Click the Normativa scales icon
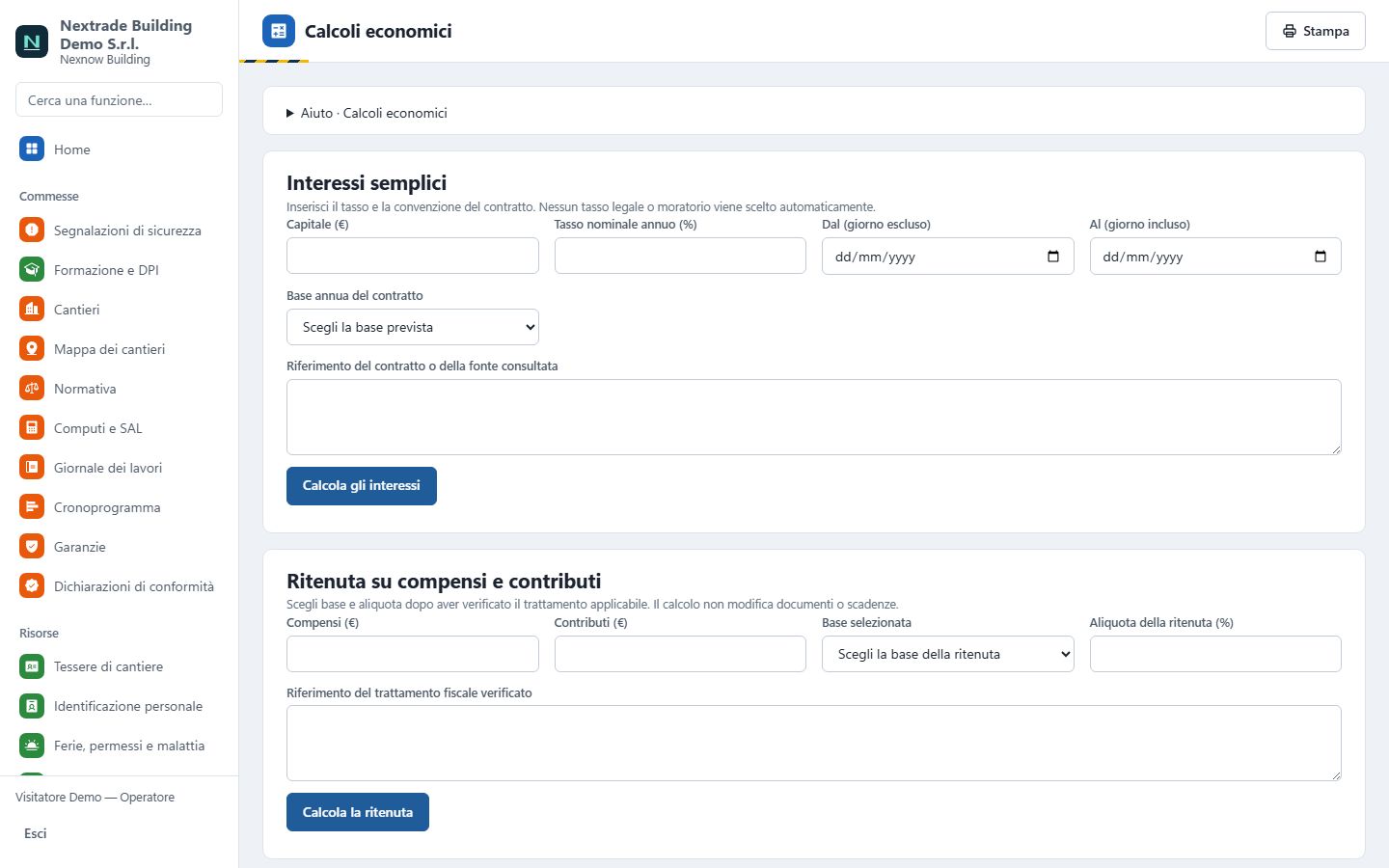Viewport: 1389px width, 868px height. [32, 388]
